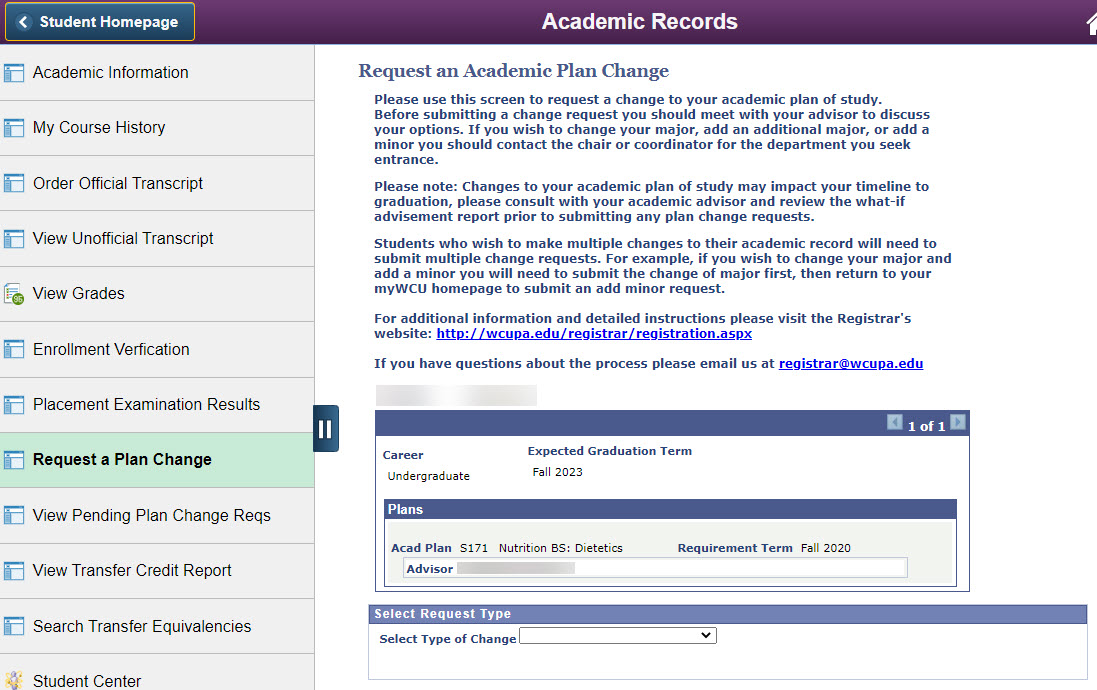Viewport: 1097px width, 690px height.
Task: Click the next record arrow icon
Action: click(x=958, y=423)
